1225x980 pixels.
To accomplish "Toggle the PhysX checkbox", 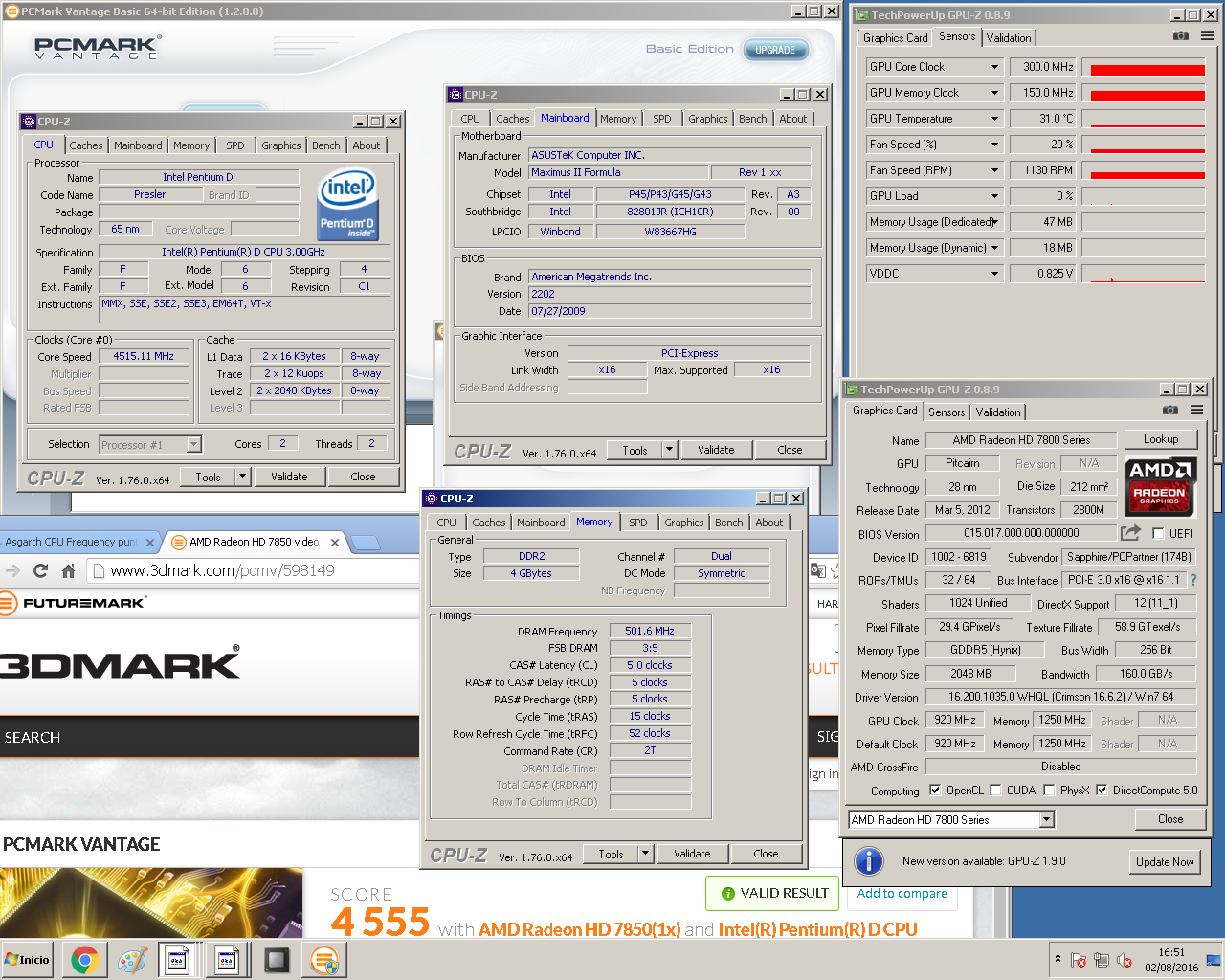I will click(x=1049, y=791).
